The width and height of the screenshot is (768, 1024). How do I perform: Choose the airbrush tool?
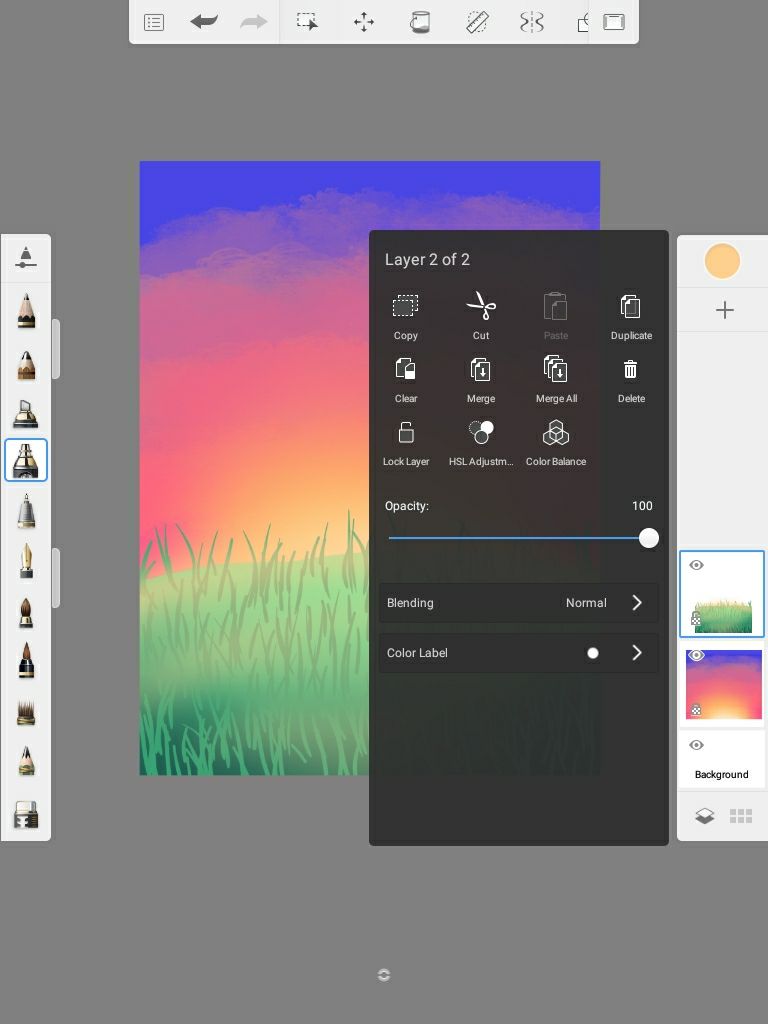(x=26, y=510)
